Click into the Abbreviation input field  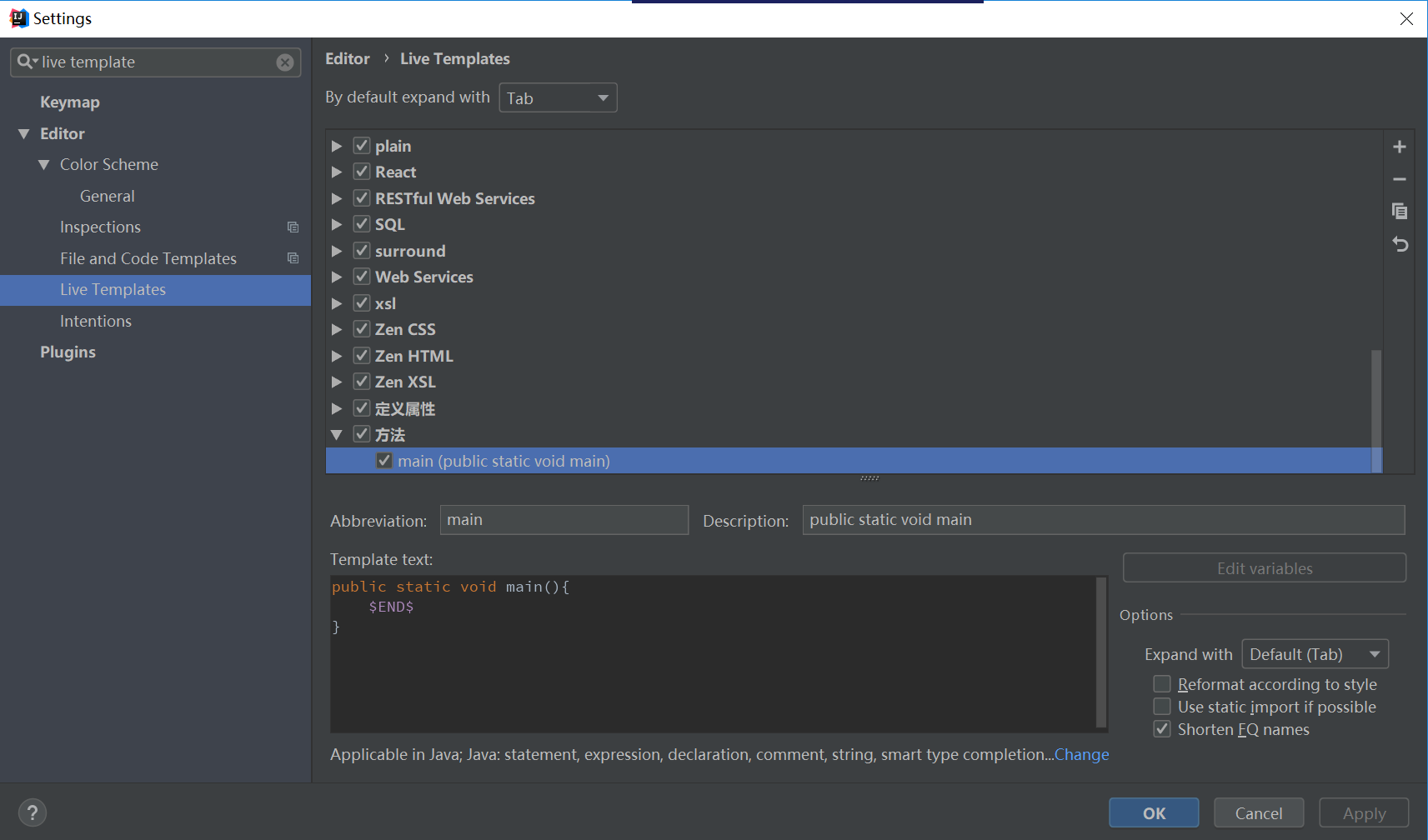tap(564, 520)
